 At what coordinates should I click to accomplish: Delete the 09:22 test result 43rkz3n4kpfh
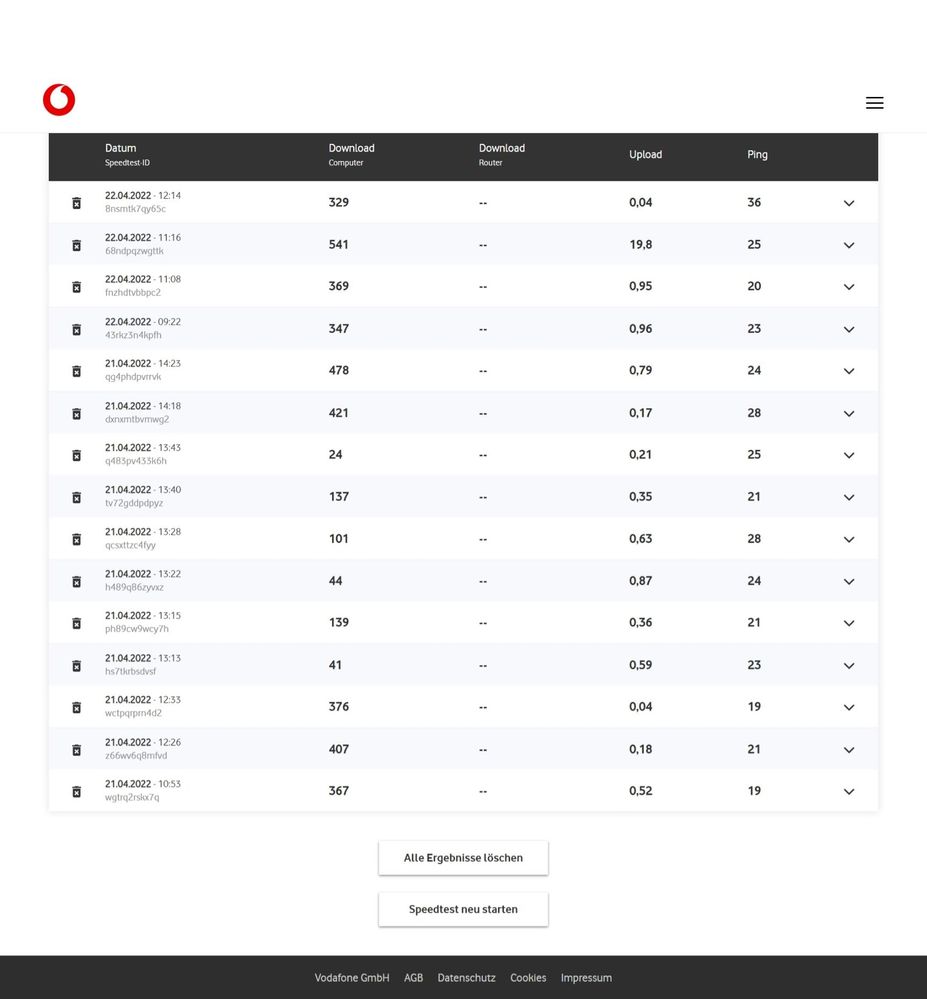coord(76,328)
